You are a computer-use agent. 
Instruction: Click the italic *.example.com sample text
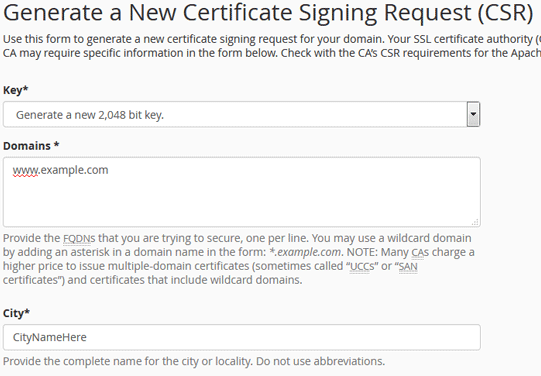(306, 253)
